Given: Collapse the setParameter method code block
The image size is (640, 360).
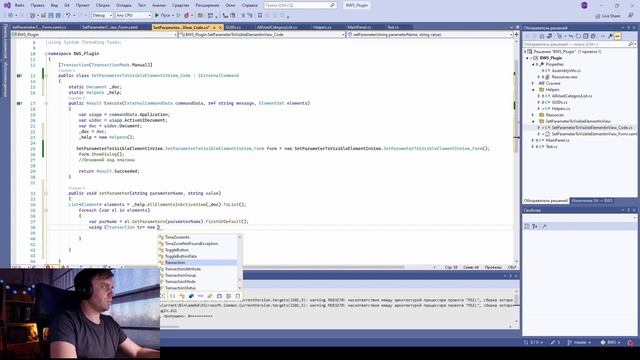Looking at the screenshot, I should 46,193.
